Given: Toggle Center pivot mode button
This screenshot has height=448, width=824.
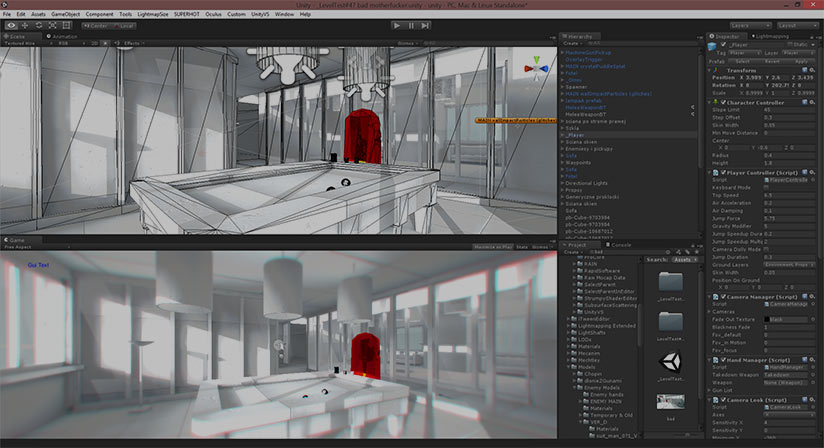Looking at the screenshot, I should 97,25.
